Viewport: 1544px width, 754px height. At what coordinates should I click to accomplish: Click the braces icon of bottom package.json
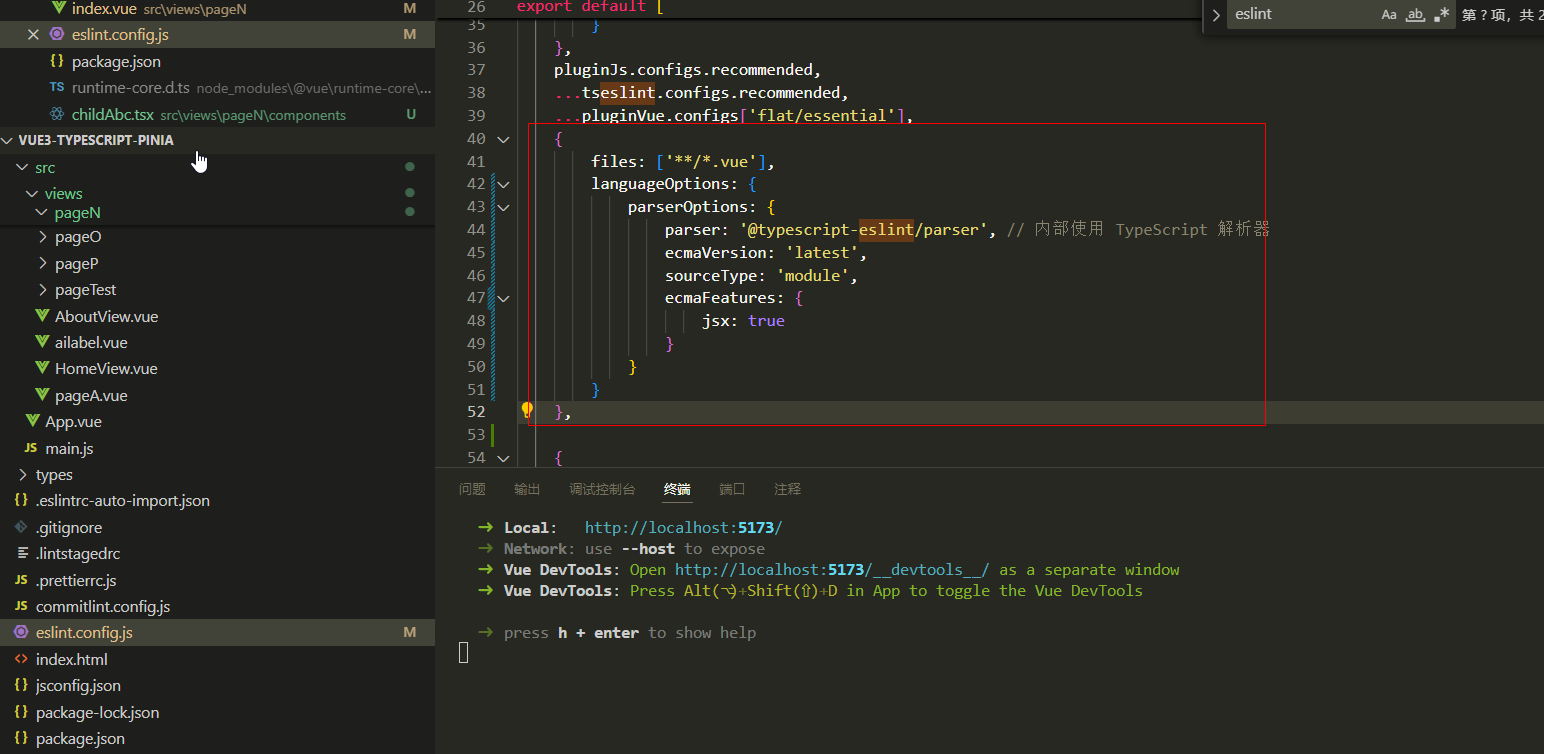21,738
